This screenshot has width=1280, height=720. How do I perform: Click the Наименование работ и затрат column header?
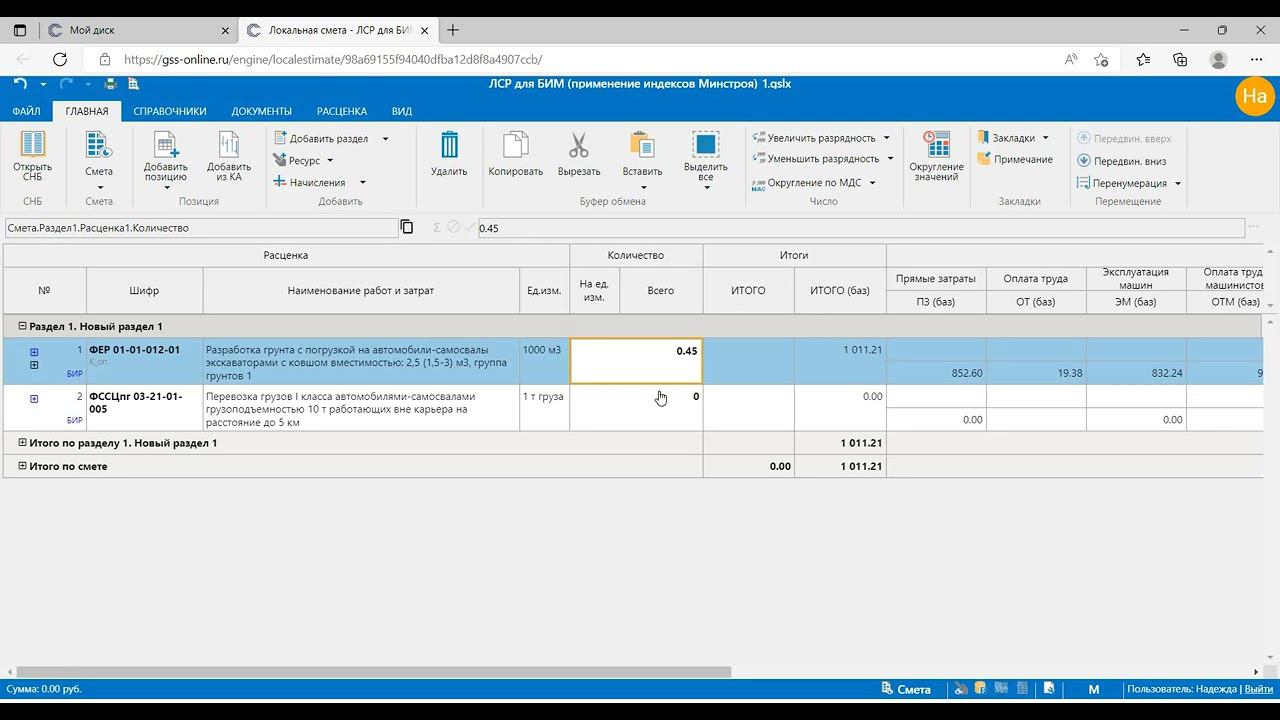point(361,291)
